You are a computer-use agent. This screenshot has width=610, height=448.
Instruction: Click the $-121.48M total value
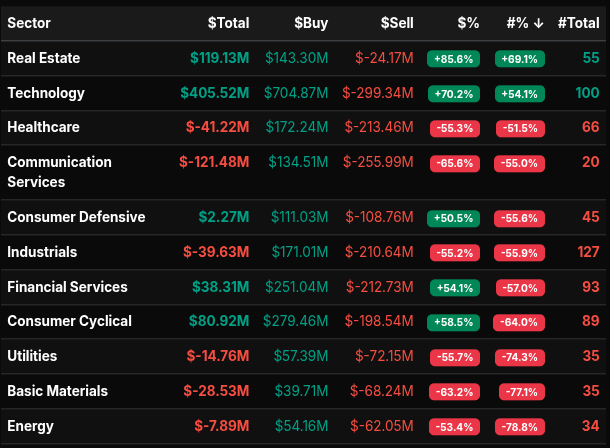pyautogui.click(x=214, y=162)
